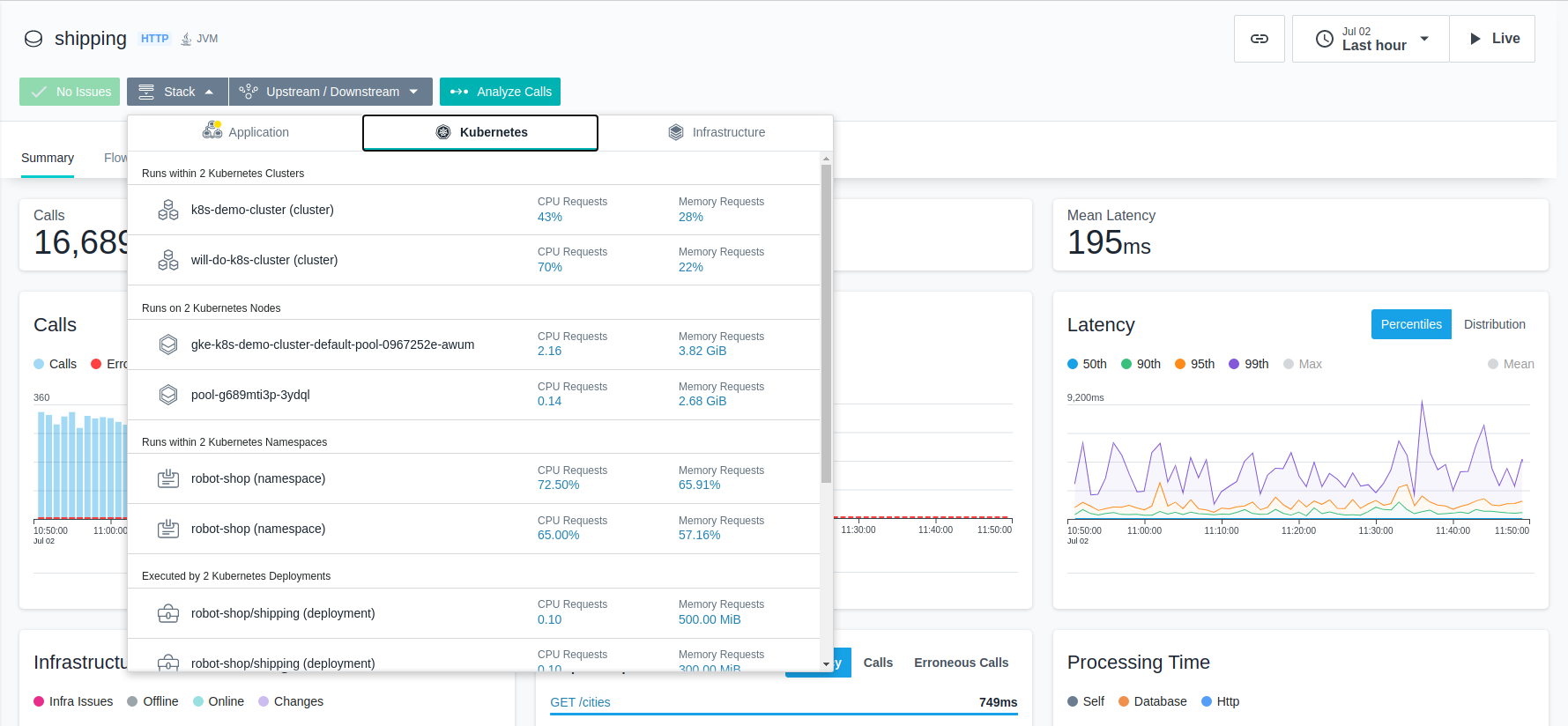Viewport: 1568px width, 726px height.
Task: Copy page link with chain icon
Action: point(1259,39)
